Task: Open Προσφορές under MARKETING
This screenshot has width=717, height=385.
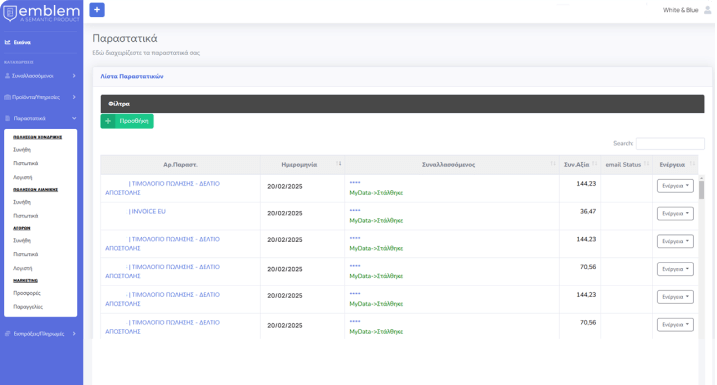Action: pos(27,293)
